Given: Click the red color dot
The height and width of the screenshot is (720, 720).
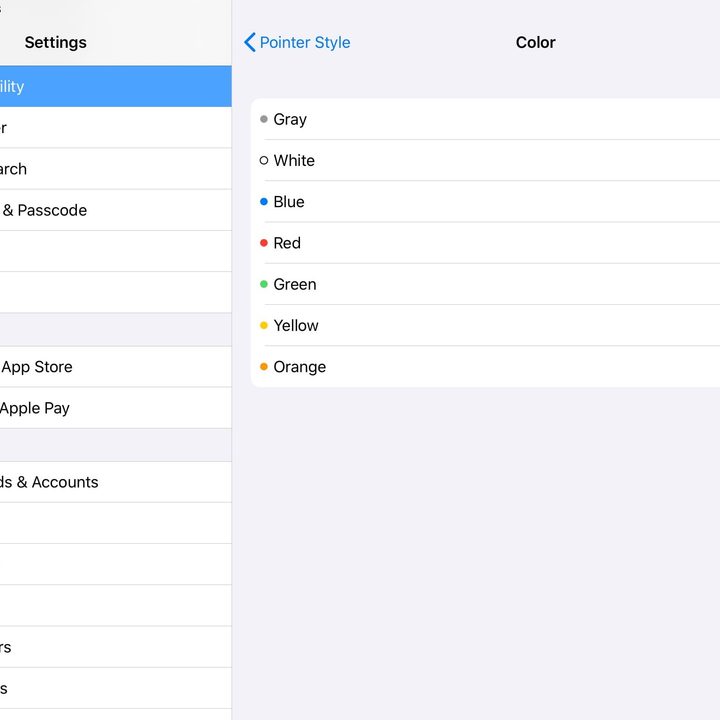Looking at the screenshot, I should (264, 243).
